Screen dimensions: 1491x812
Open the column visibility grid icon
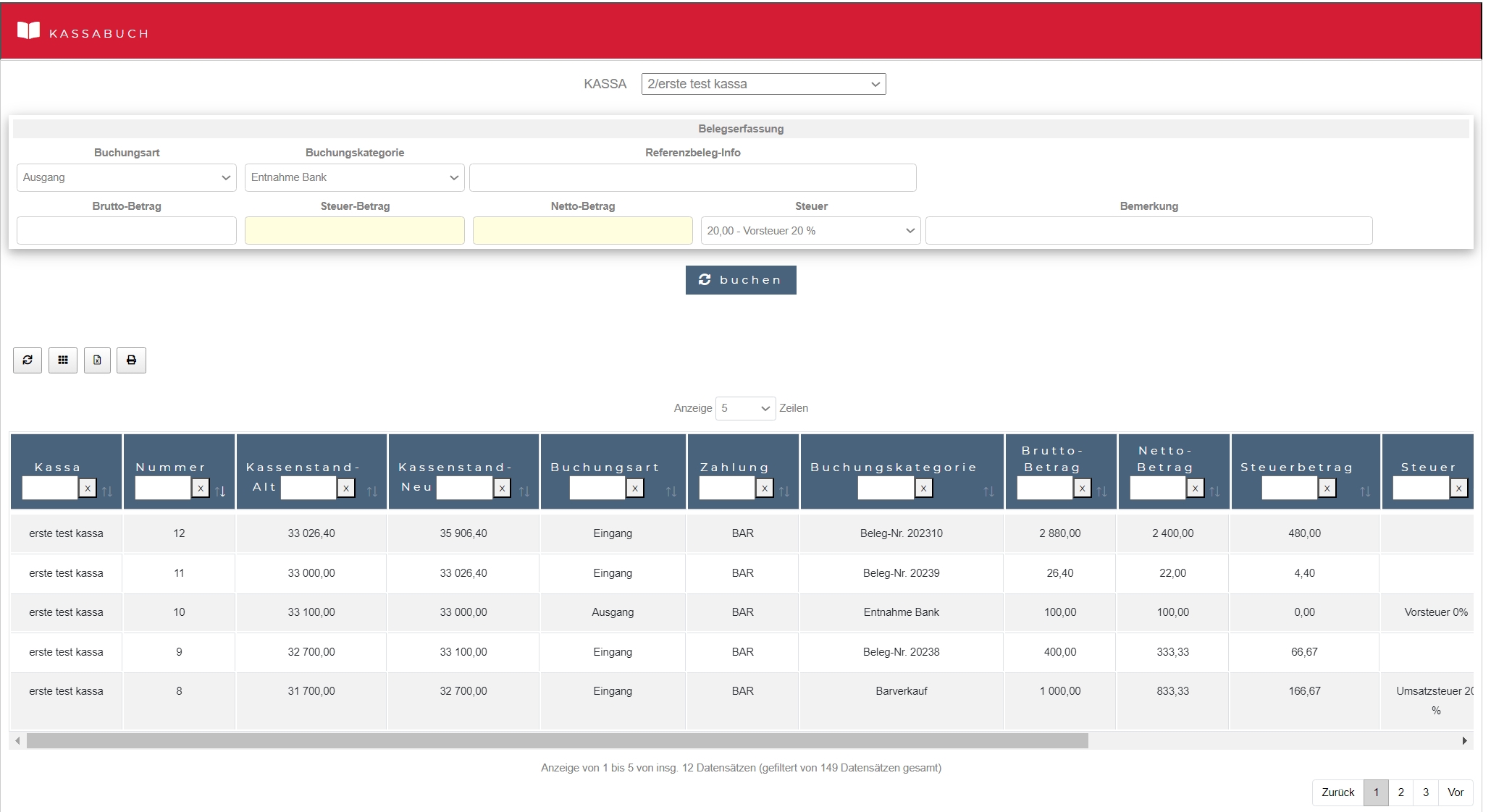(63, 360)
